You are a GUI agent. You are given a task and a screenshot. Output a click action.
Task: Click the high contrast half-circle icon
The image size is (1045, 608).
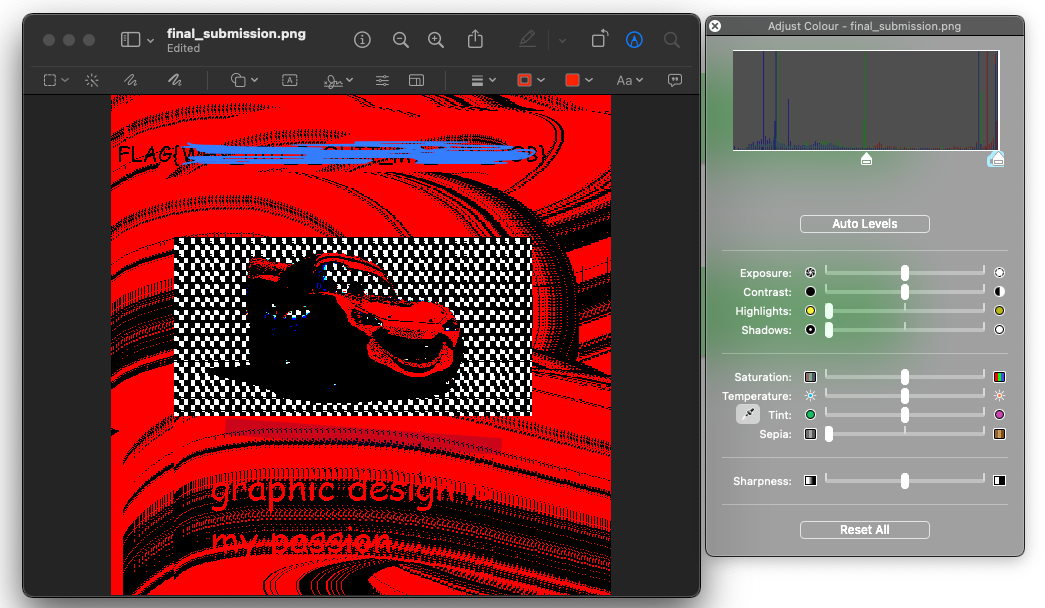[999, 292]
